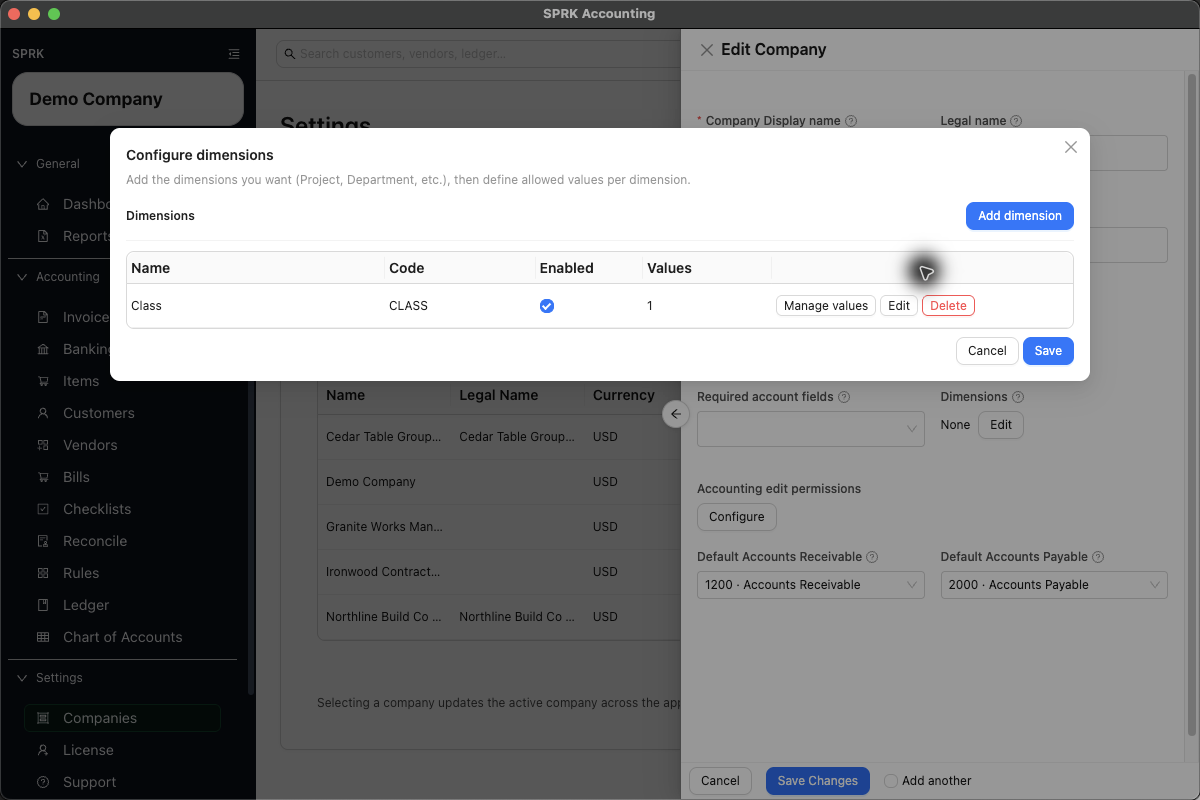Click the Vendors icon in sidebar
The width and height of the screenshot is (1200, 800).
[x=43, y=445]
